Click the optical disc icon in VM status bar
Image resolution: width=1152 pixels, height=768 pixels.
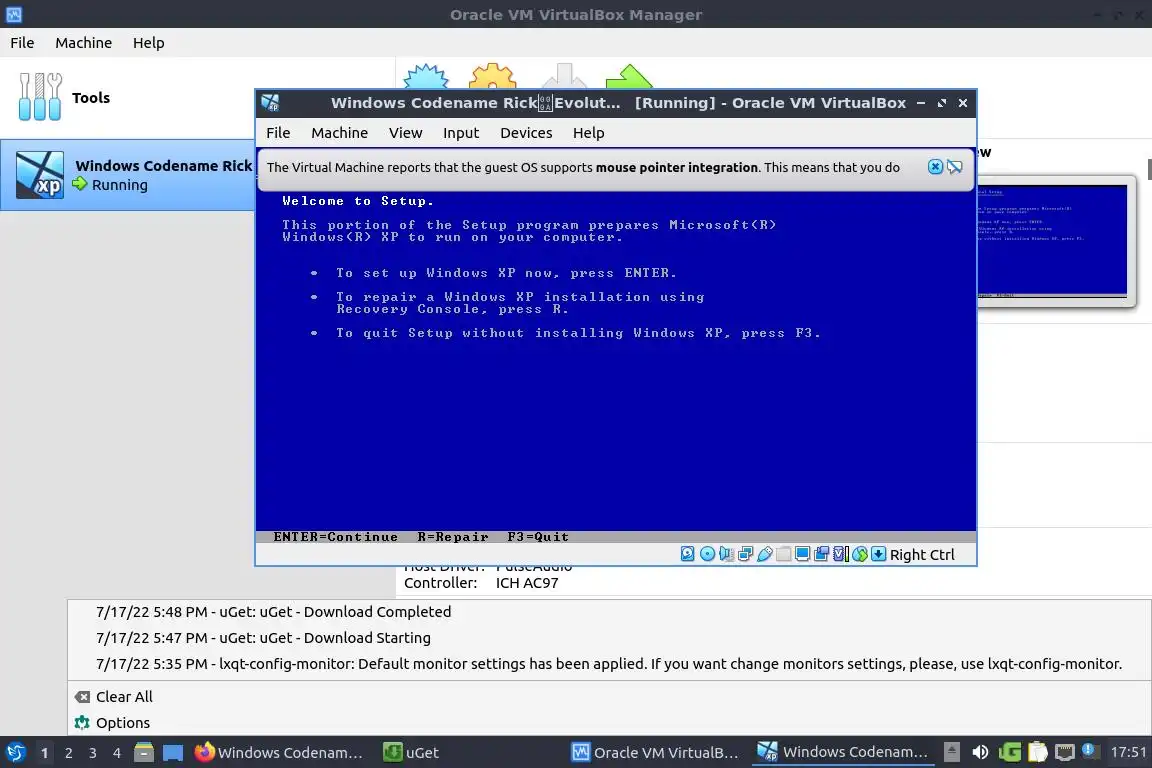point(708,554)
